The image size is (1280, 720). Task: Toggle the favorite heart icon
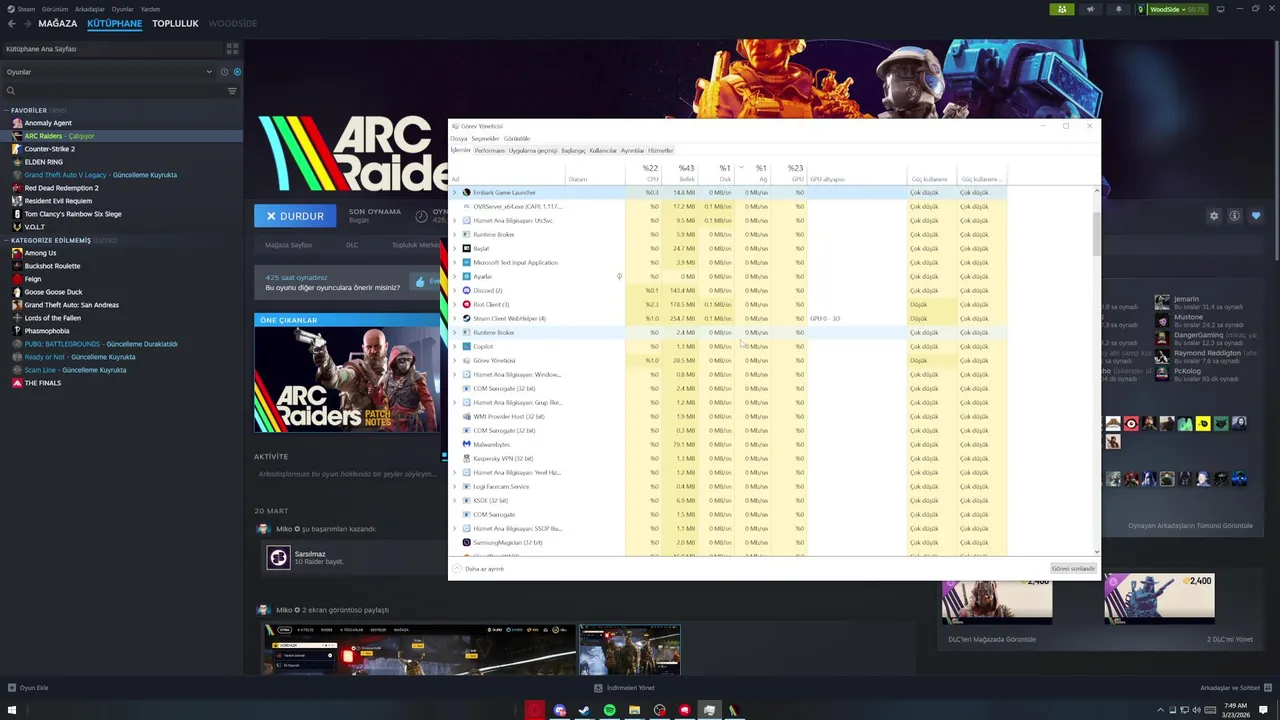pyautogui.click(x=1256, y=216)
